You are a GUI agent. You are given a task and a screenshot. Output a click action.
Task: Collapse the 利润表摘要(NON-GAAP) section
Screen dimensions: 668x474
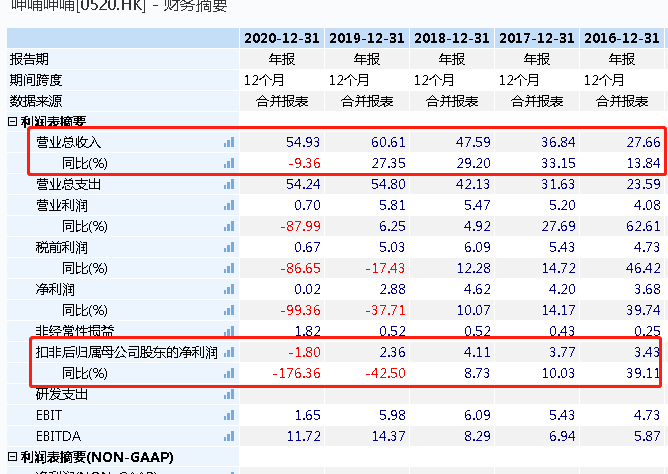[13, 457]
